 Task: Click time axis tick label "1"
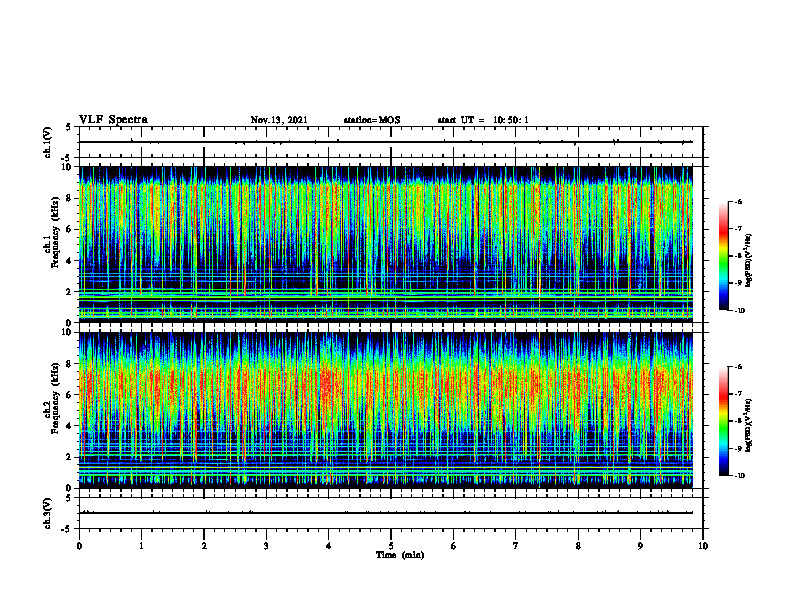pyautogui.click(x=141, y=546)
